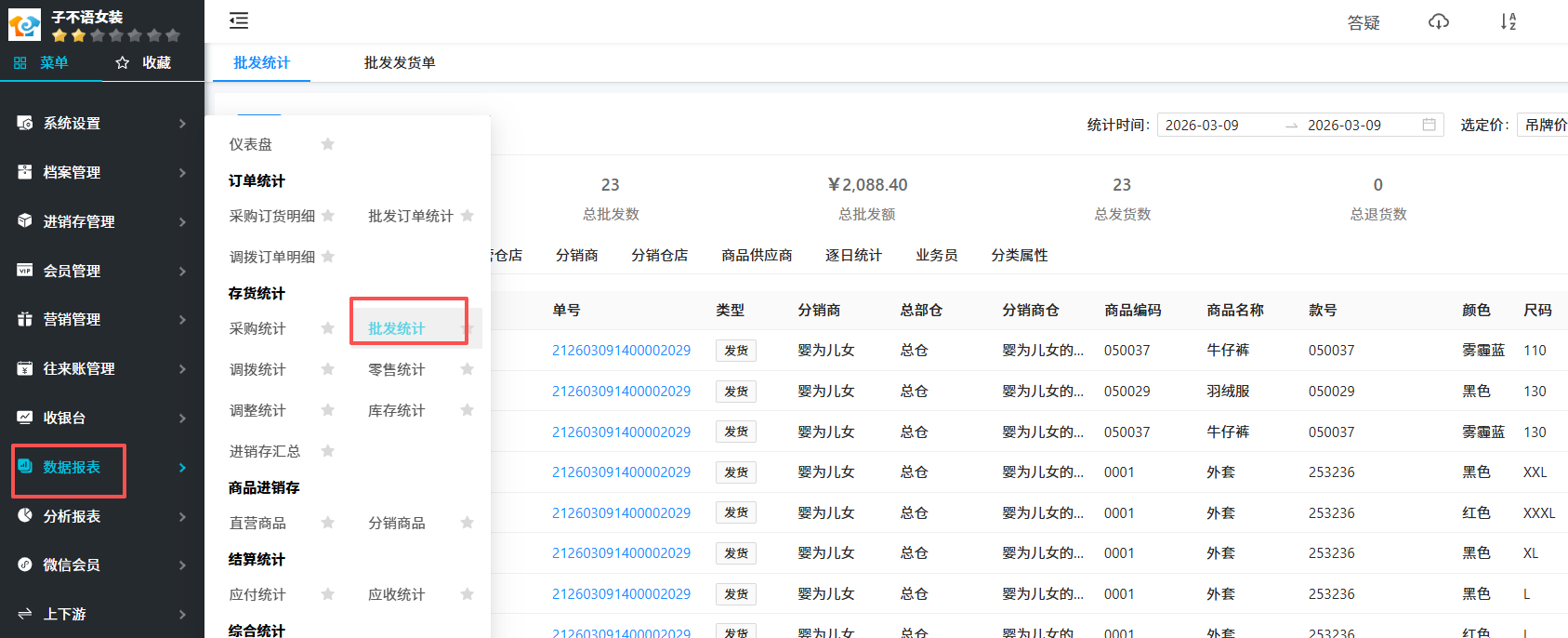Open 进销存汇总 report
This screenshot has width=1568, height=638.
coord(265,451)
